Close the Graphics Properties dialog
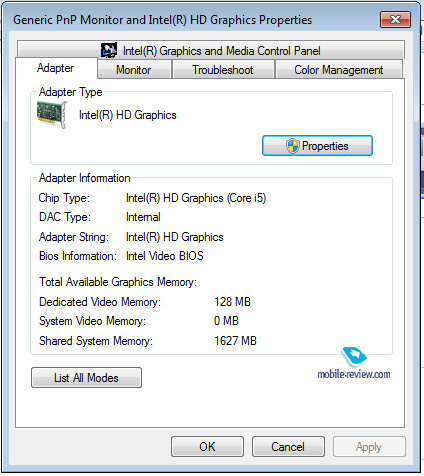424x476 pixels. click(395, 20)
